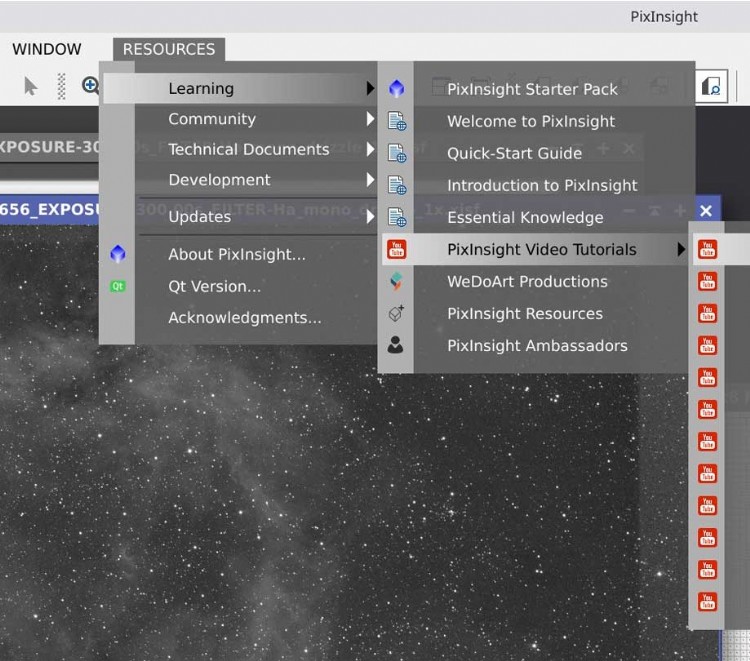Click the document search icon in top-right toolbar
This screenshot has width=750, height=661.
click(x=711, y=87)
